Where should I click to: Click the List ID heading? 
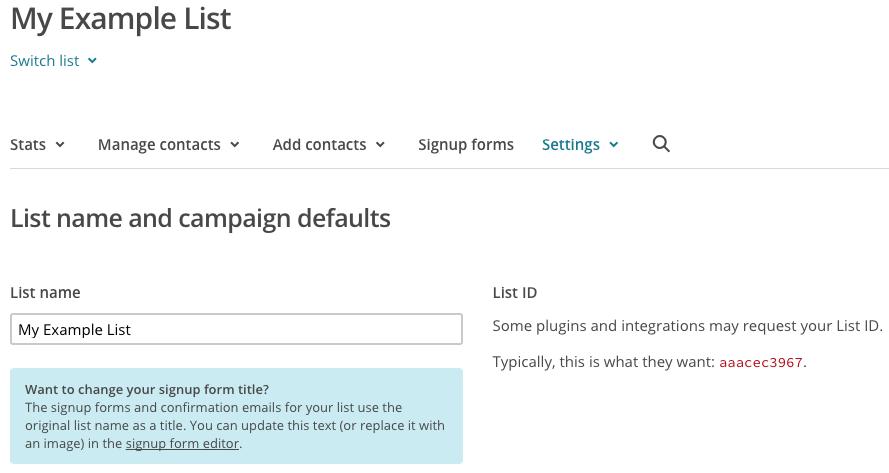tap(515, 293)
